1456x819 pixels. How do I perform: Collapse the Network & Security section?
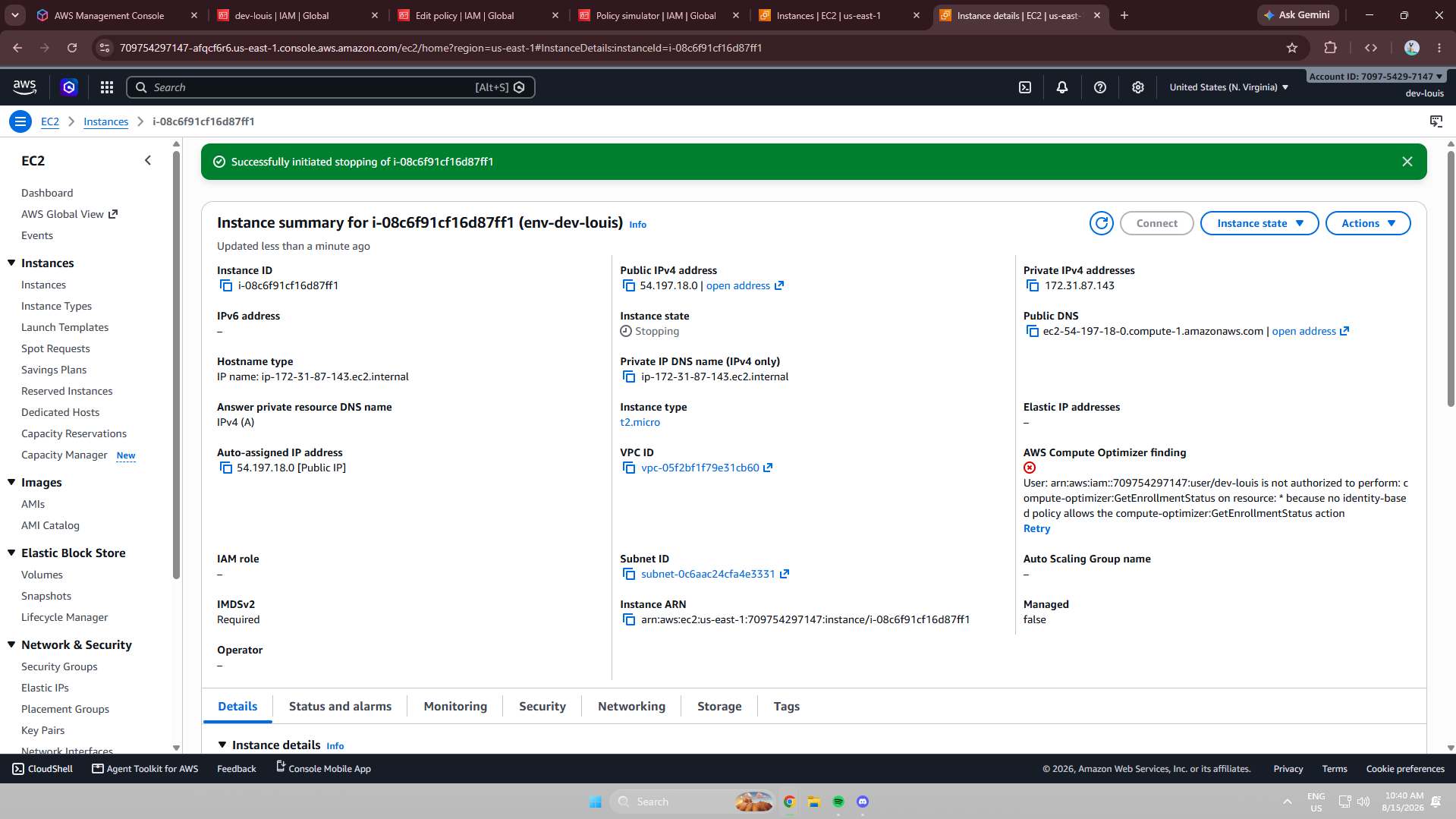[11, 645]
